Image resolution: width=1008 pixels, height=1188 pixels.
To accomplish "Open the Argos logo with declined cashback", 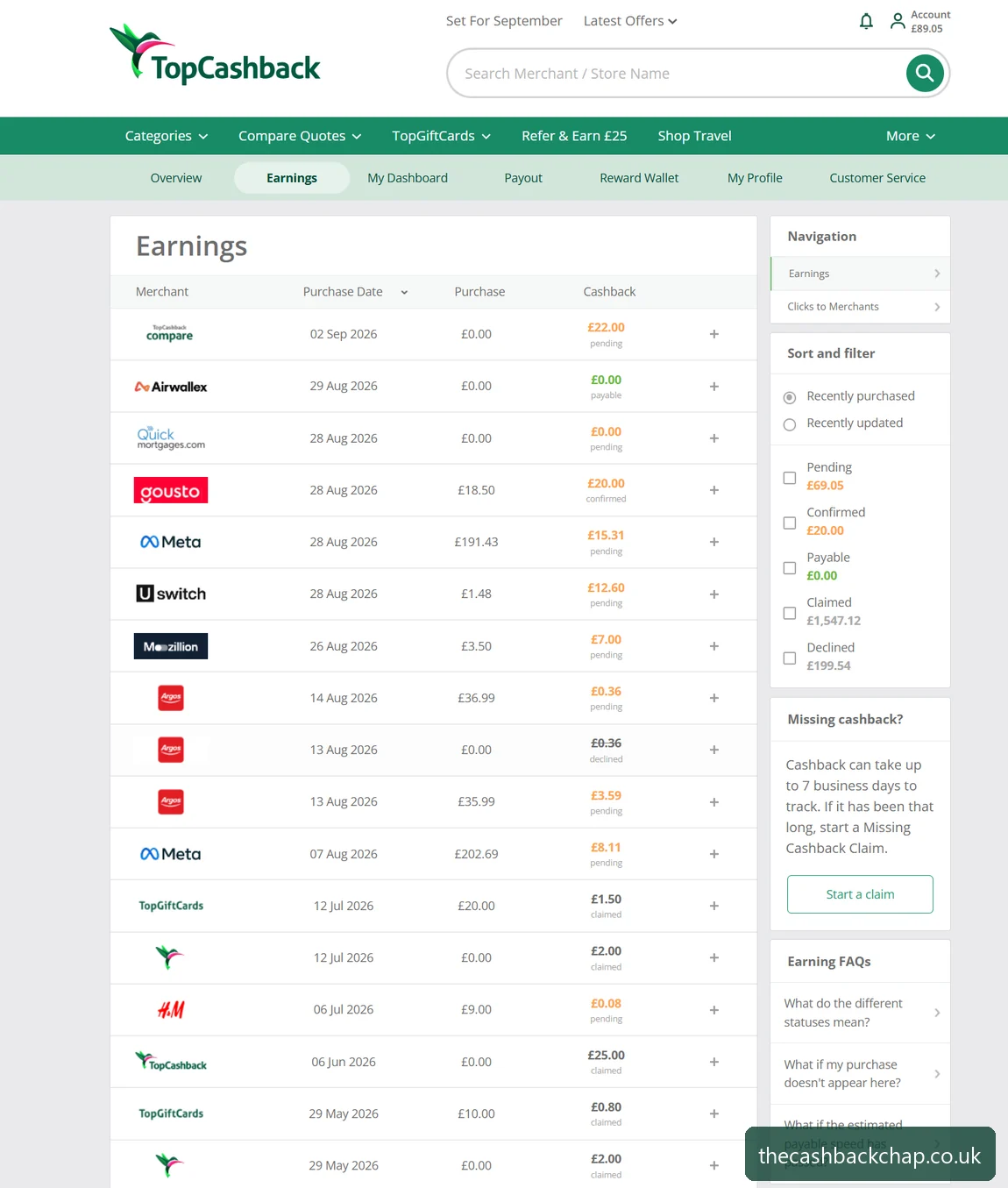I will (x=171, y=750).
